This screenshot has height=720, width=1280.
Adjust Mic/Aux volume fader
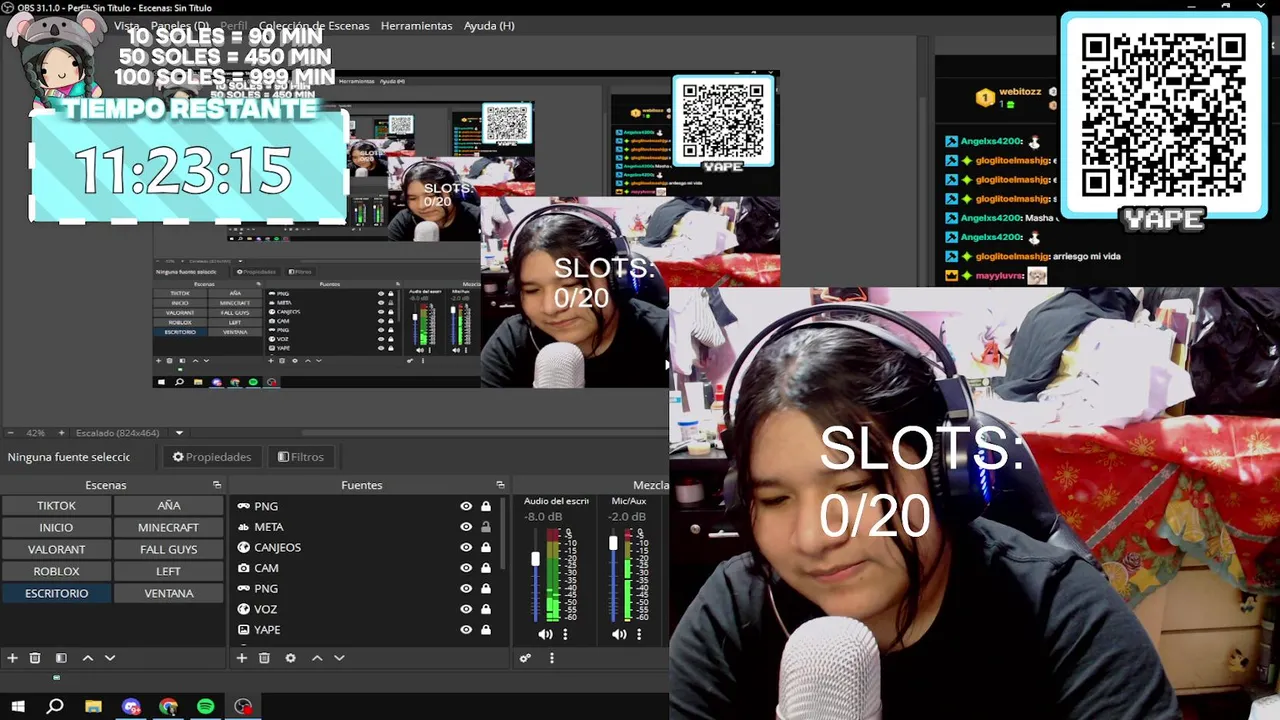613,543
